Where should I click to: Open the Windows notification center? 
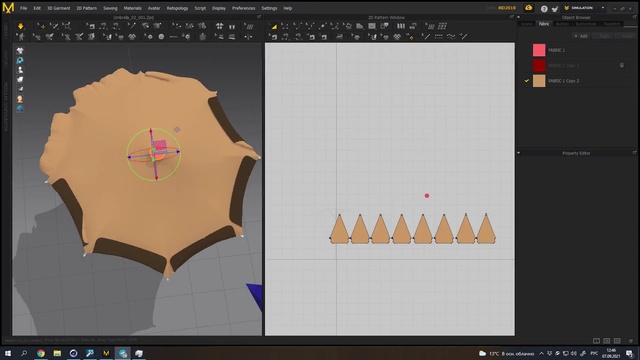coord(630,353)
